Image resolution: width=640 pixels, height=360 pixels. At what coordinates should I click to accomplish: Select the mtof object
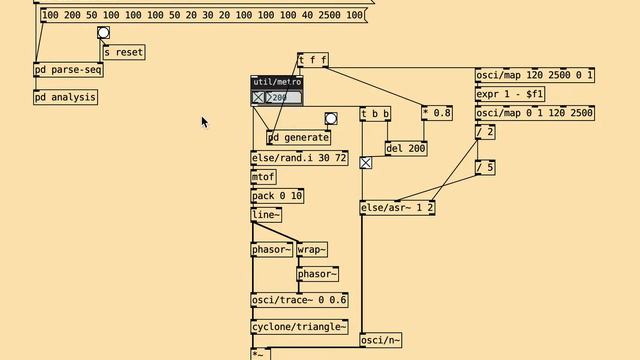(263, 177)
